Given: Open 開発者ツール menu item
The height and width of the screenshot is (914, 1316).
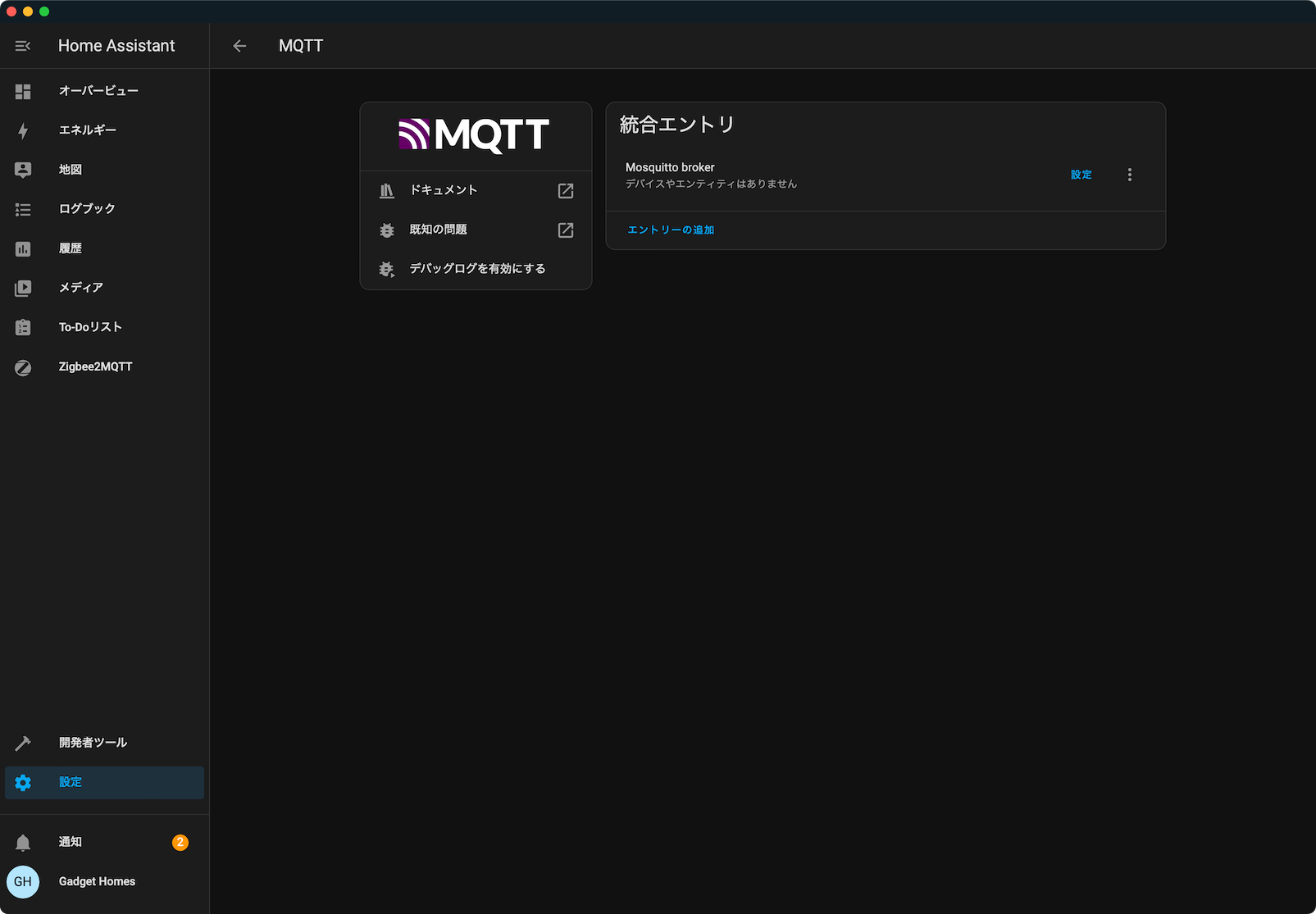Looking at the screenshot, I should coord(104,743).
